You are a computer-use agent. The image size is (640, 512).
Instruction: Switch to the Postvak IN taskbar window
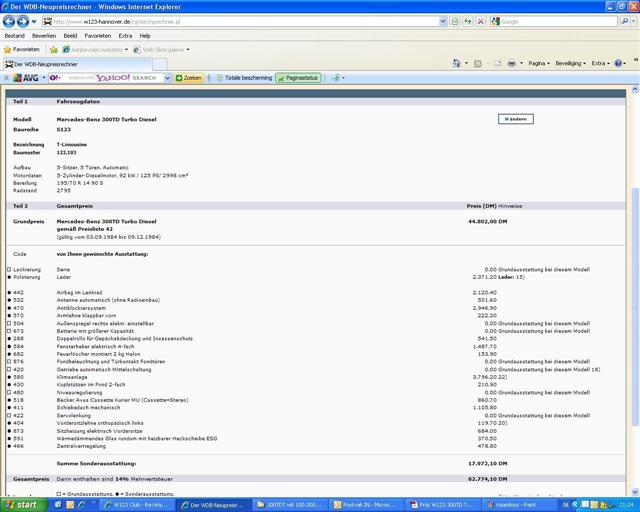pyautogui.click(x=367, y=505)
